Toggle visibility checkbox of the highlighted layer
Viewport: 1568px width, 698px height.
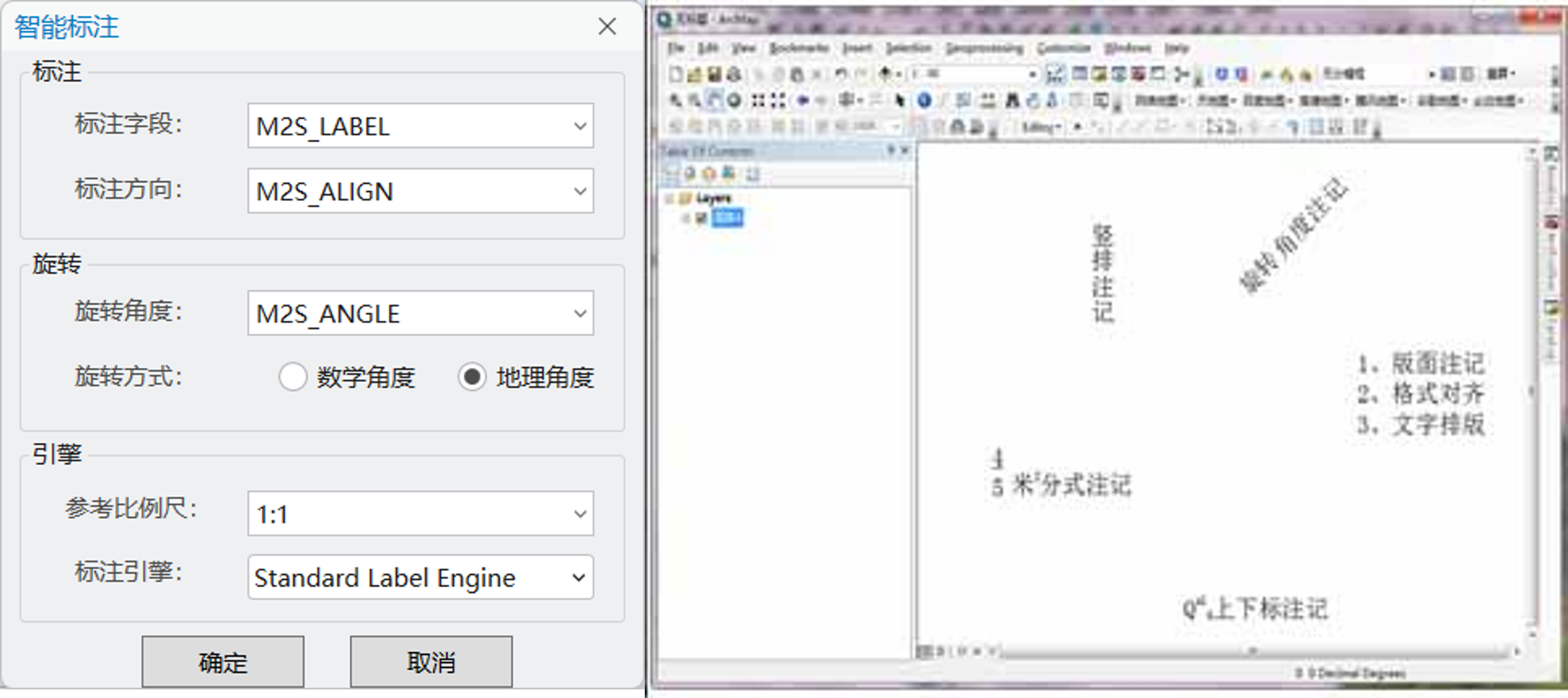(x=701, y=218)
